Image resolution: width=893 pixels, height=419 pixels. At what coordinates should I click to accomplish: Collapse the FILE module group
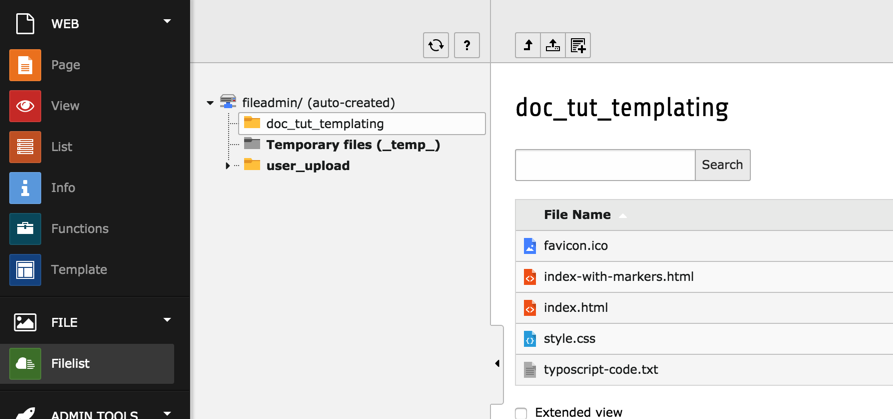tap(167, 320)
